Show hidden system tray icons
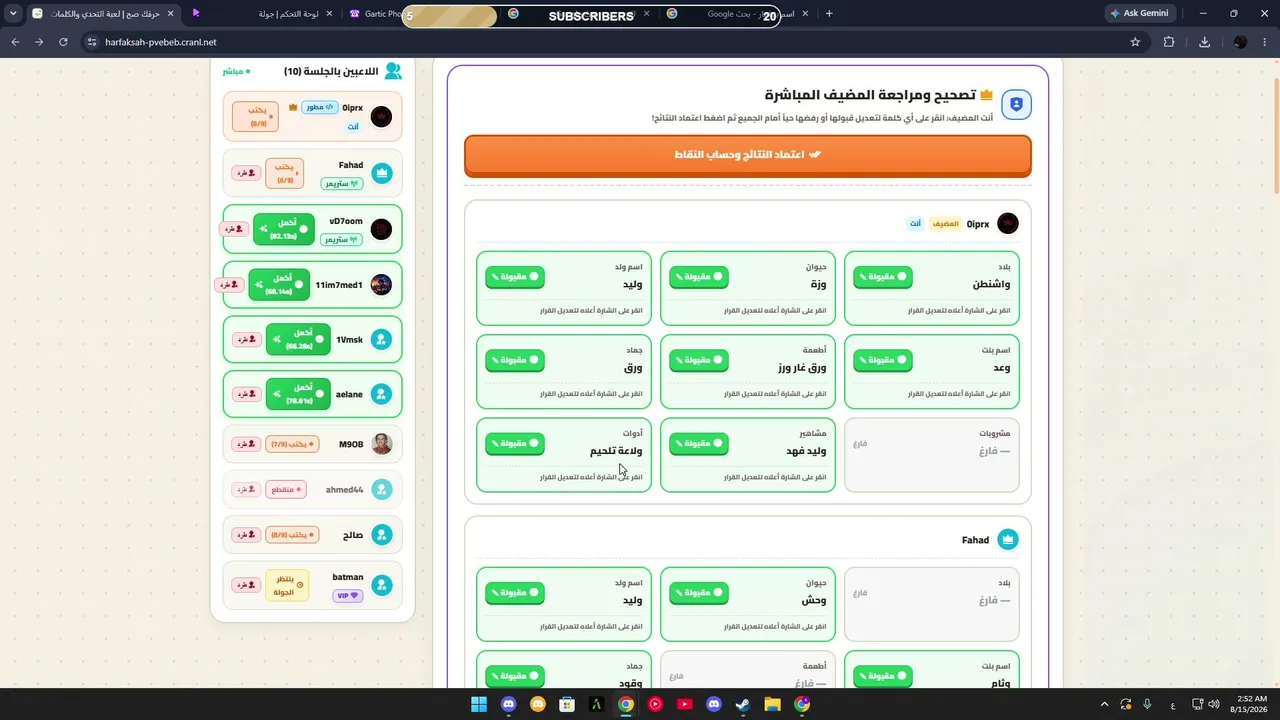Screen dimensions: 1280x720 (x=1104, y=704)
